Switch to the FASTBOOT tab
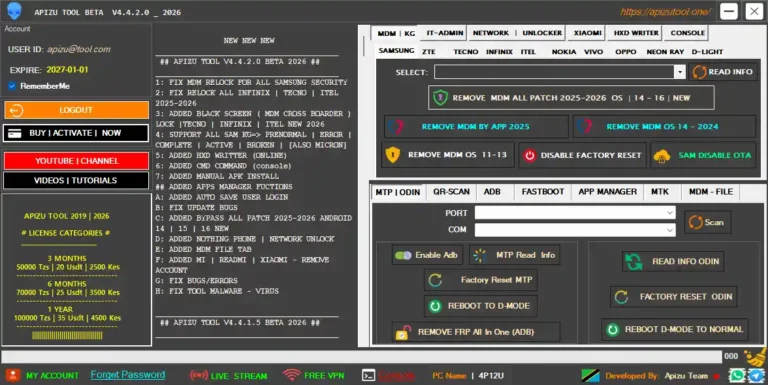Image resolution: width=768 pixels, height=385 pixels. click(543, 192)
